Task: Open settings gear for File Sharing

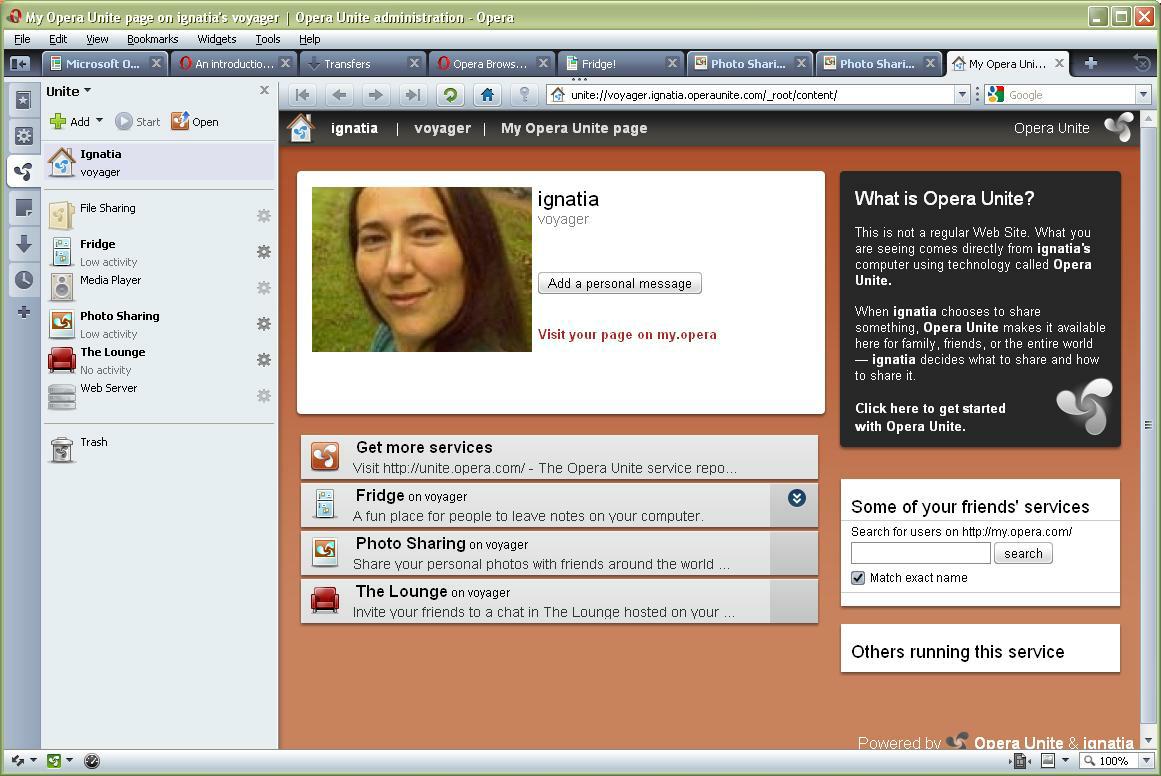Action: [x=264, y=215]
